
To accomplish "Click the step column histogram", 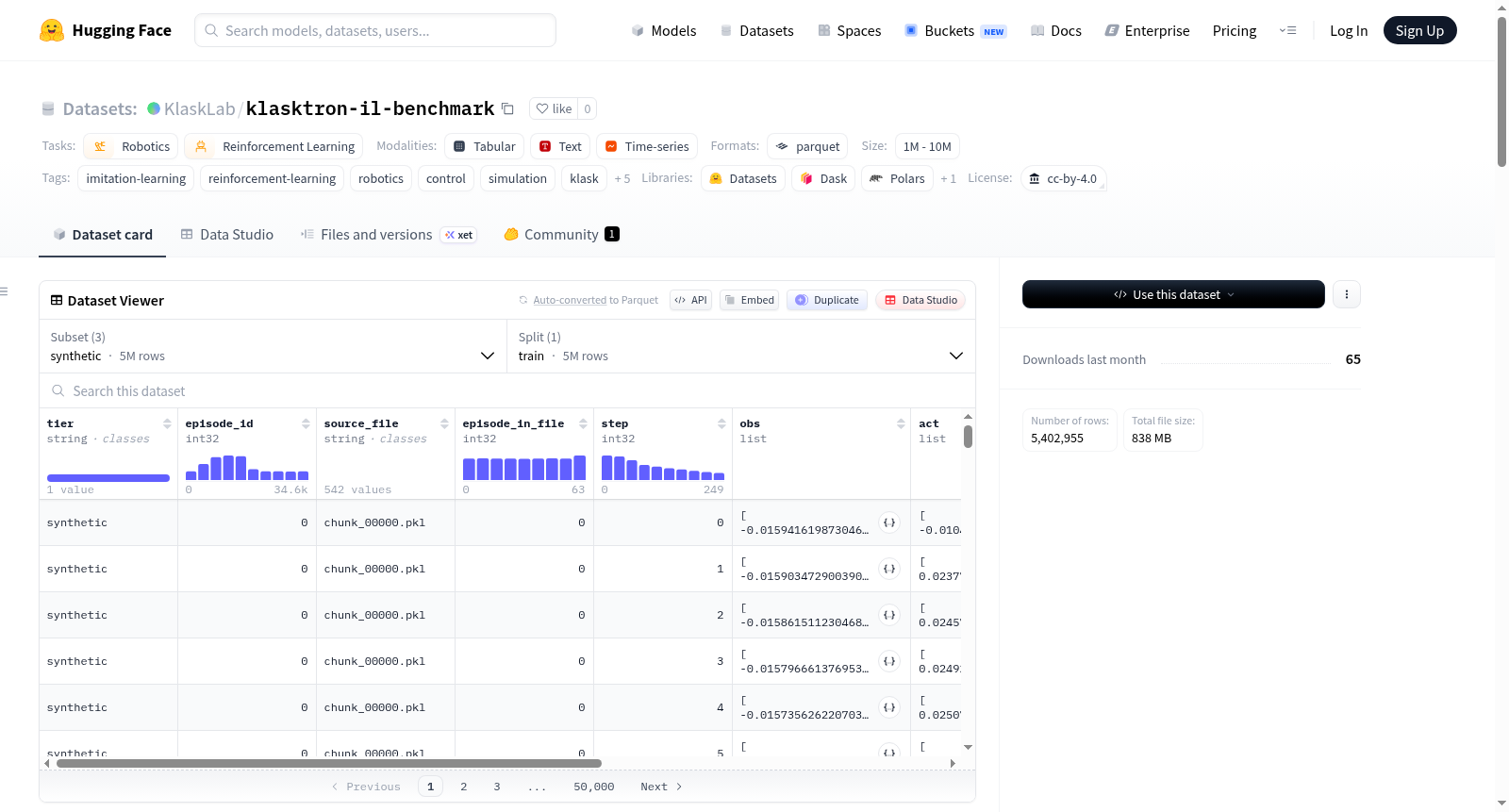I will click(x=663, y=468).
